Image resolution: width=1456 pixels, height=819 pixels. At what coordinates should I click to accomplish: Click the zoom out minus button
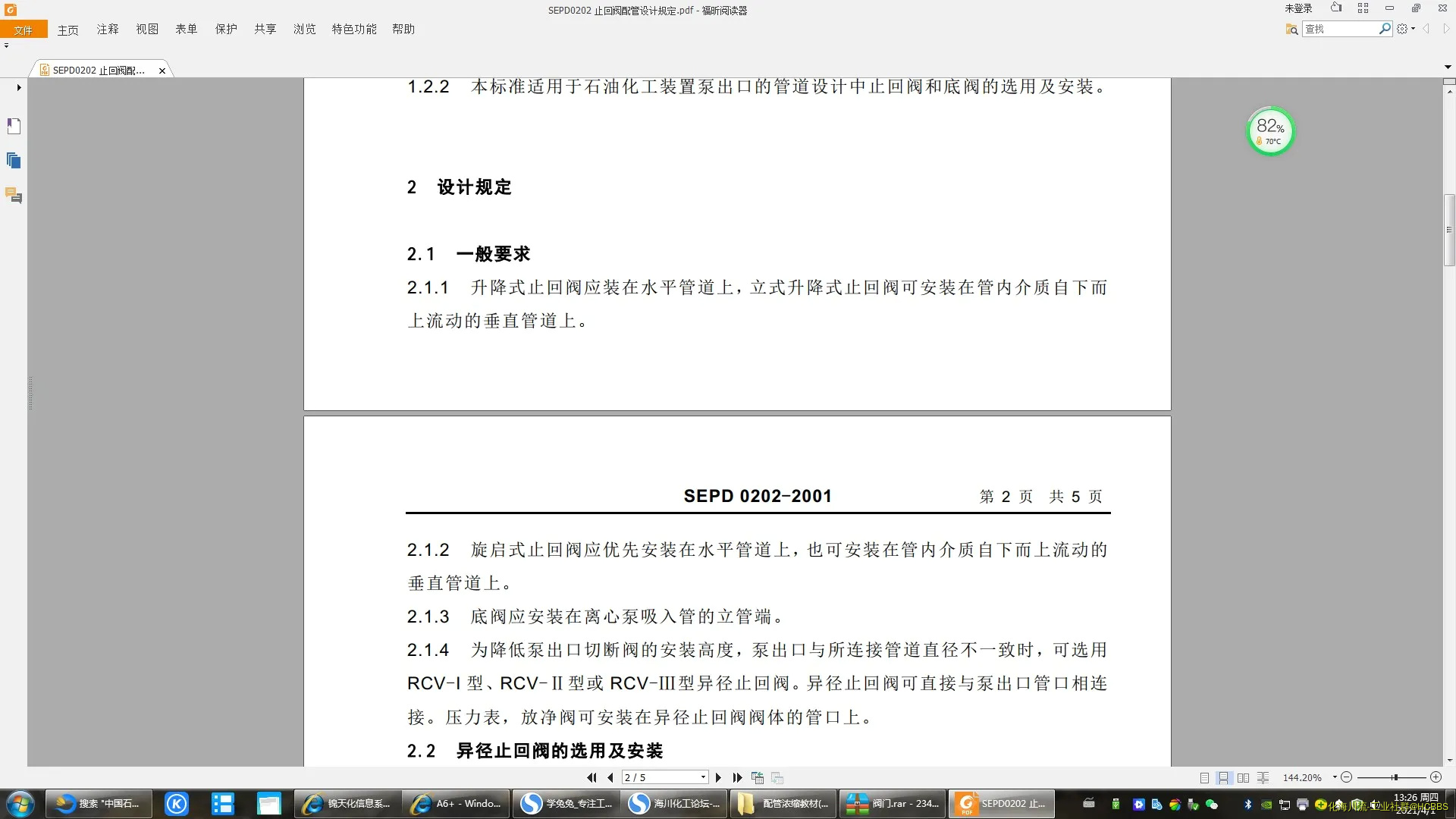[x=1347, y=778]
